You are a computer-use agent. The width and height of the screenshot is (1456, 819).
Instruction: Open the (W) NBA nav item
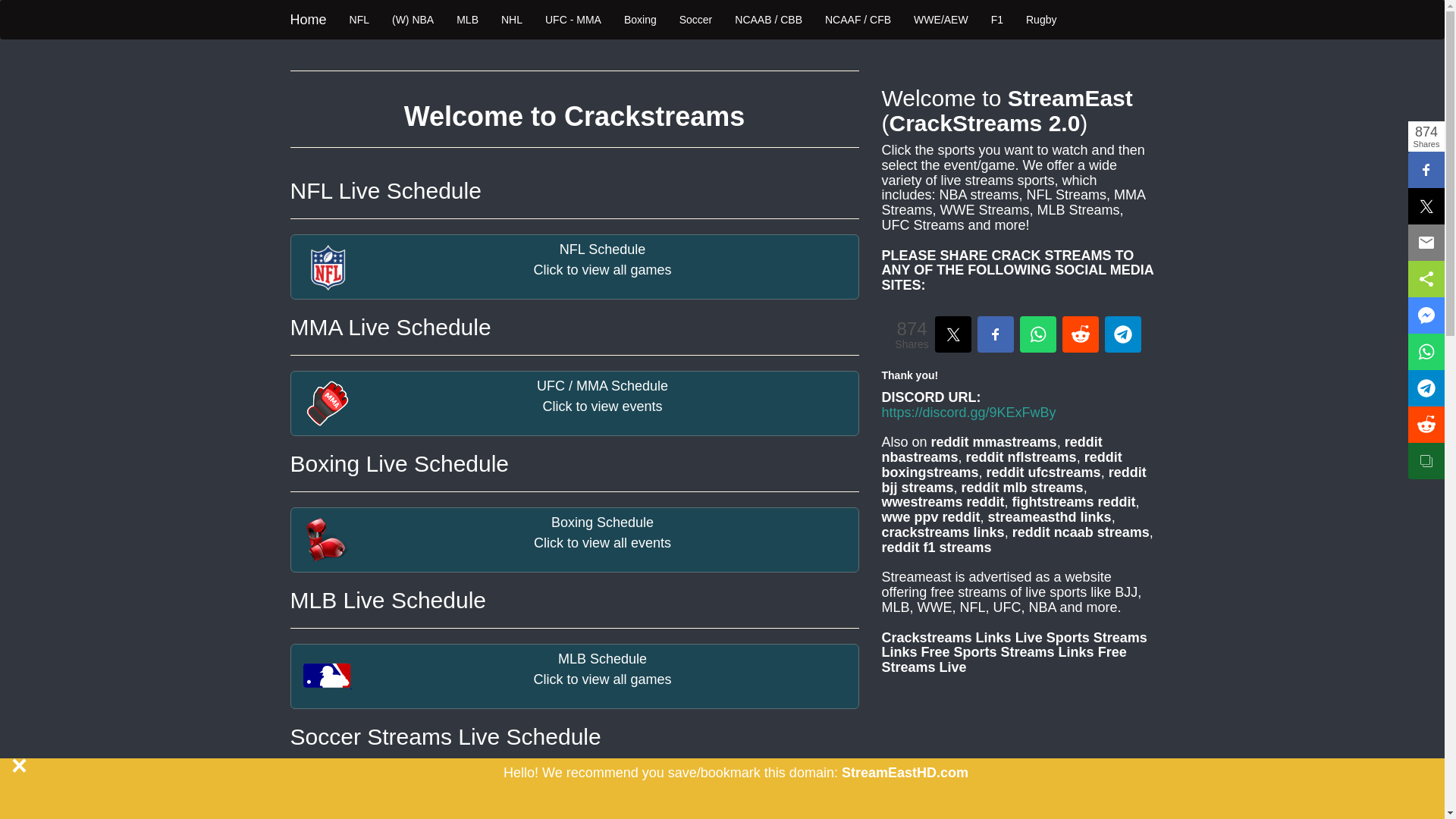click(x=413, y=20)
